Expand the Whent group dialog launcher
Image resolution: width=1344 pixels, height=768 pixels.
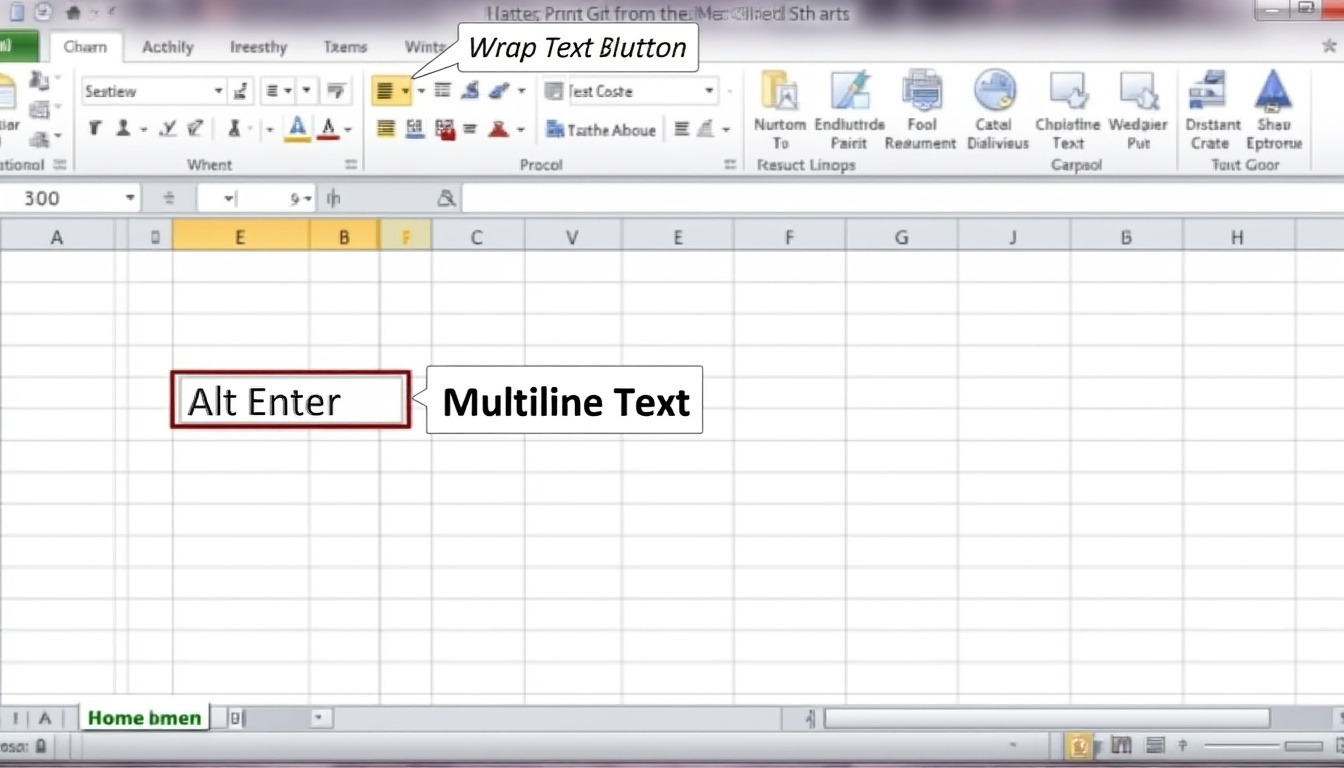click(x=351, y=165)
